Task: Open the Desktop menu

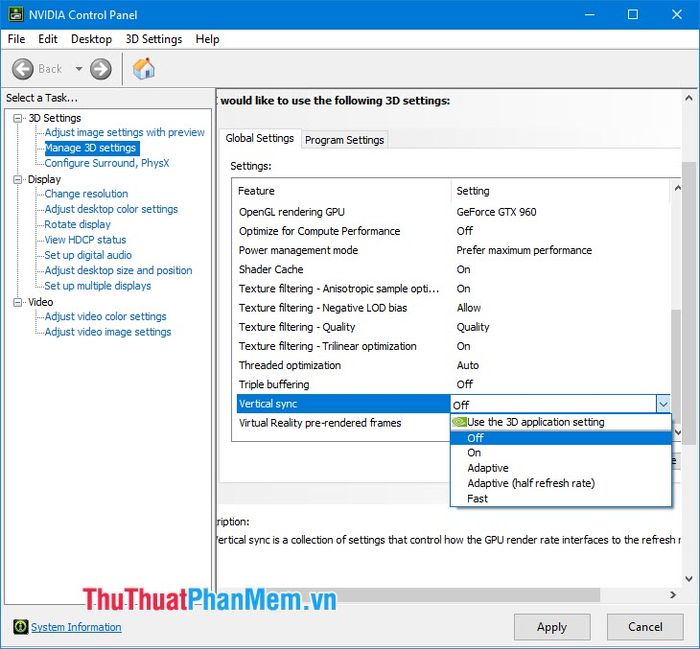Action: [91, 39]
